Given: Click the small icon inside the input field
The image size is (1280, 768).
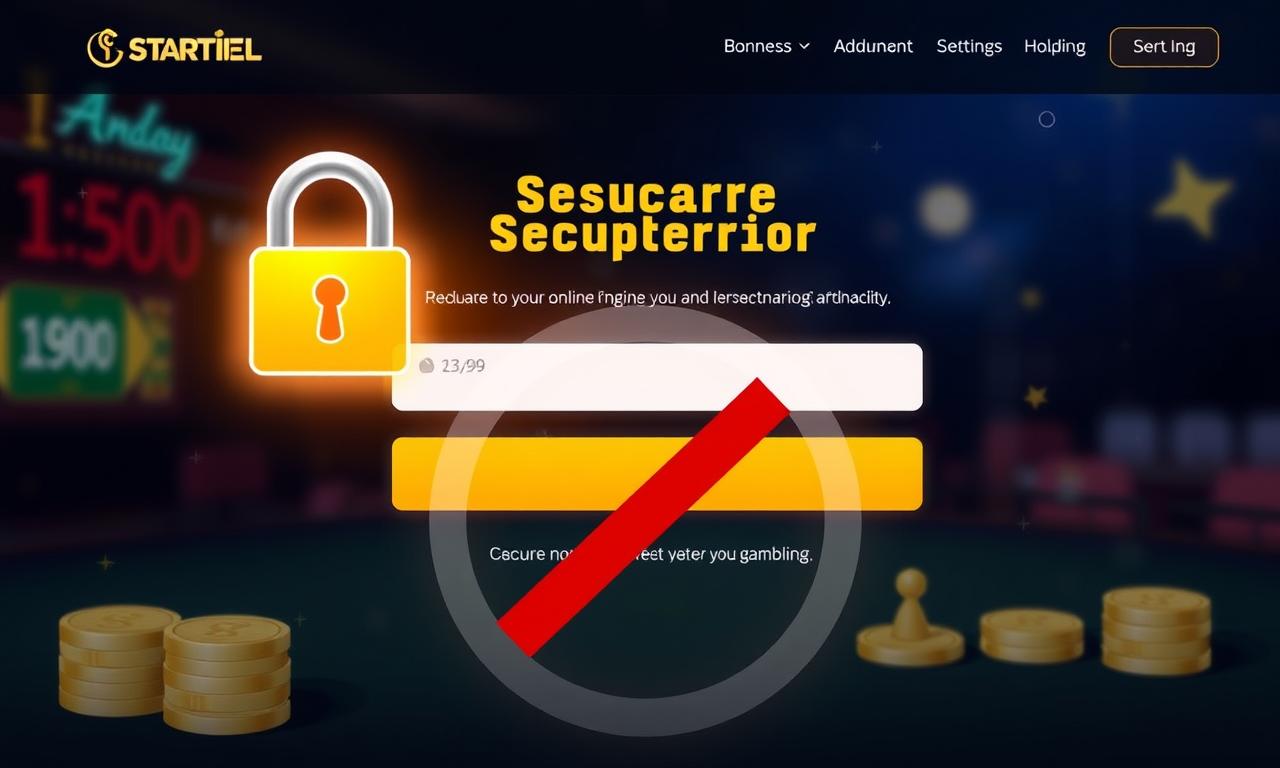Looking at the screenshot, I should (426, 366).
